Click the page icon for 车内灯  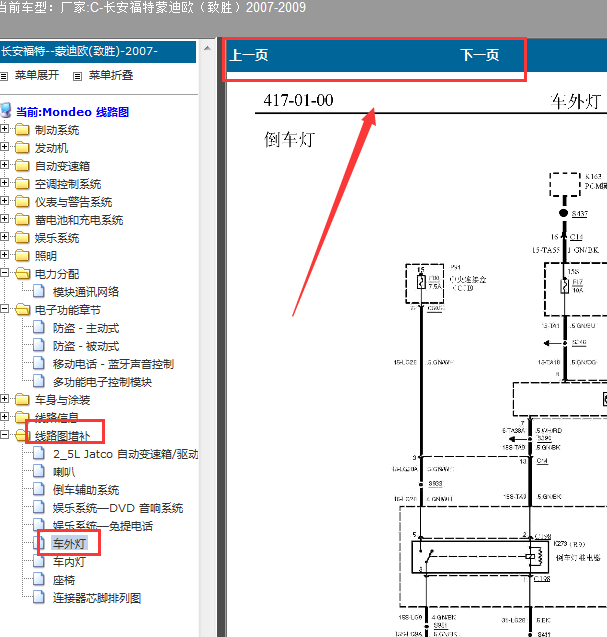click(x=39, y=561)
